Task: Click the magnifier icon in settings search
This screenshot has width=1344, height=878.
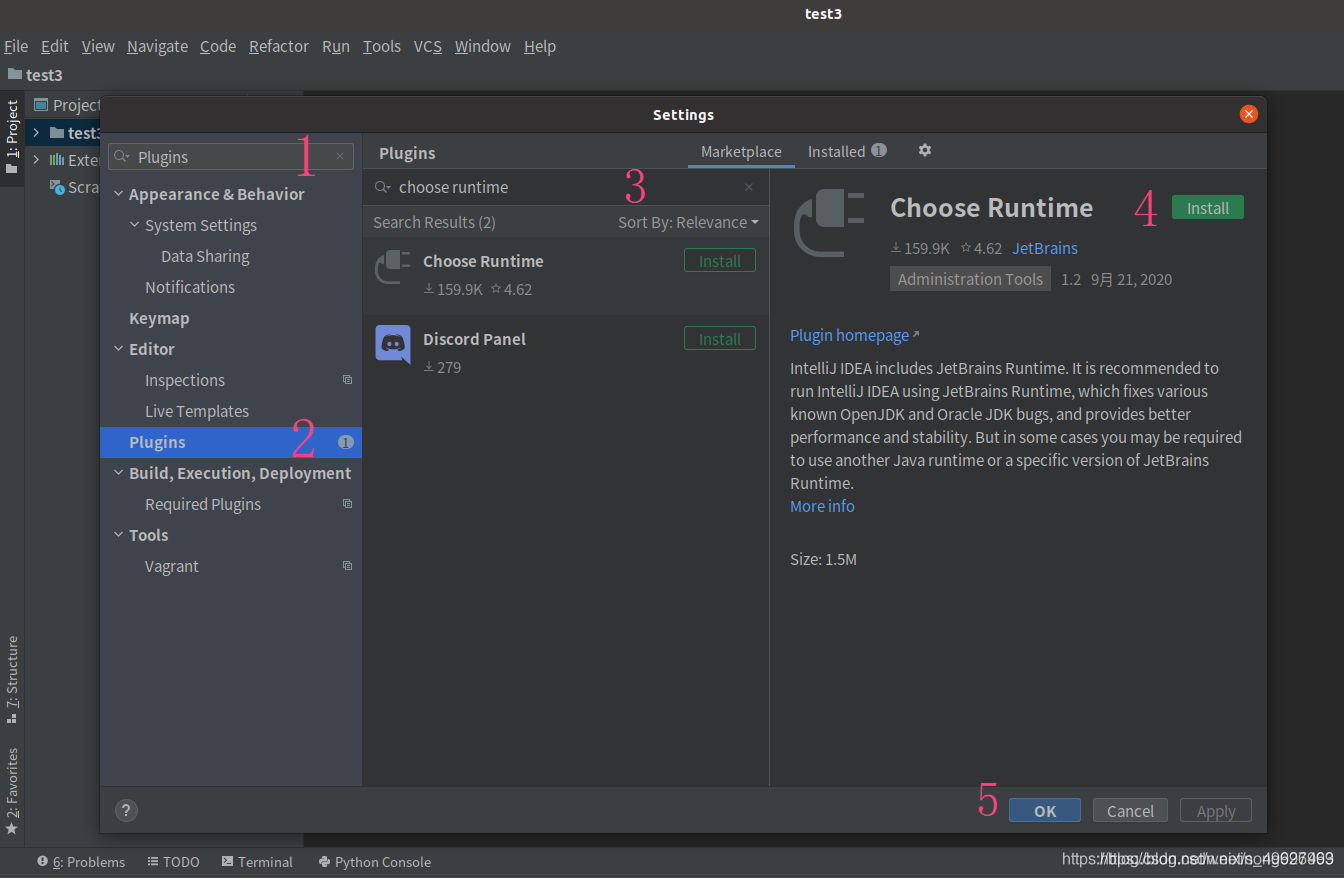Action: pos(122,157)
